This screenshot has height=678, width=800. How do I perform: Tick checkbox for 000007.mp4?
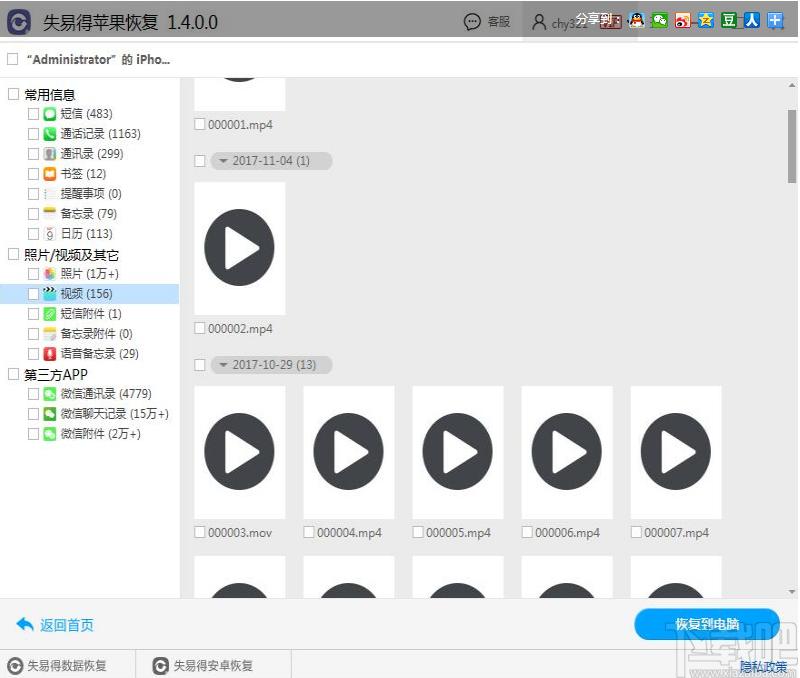pyautogui.click(x=636, y=532)
